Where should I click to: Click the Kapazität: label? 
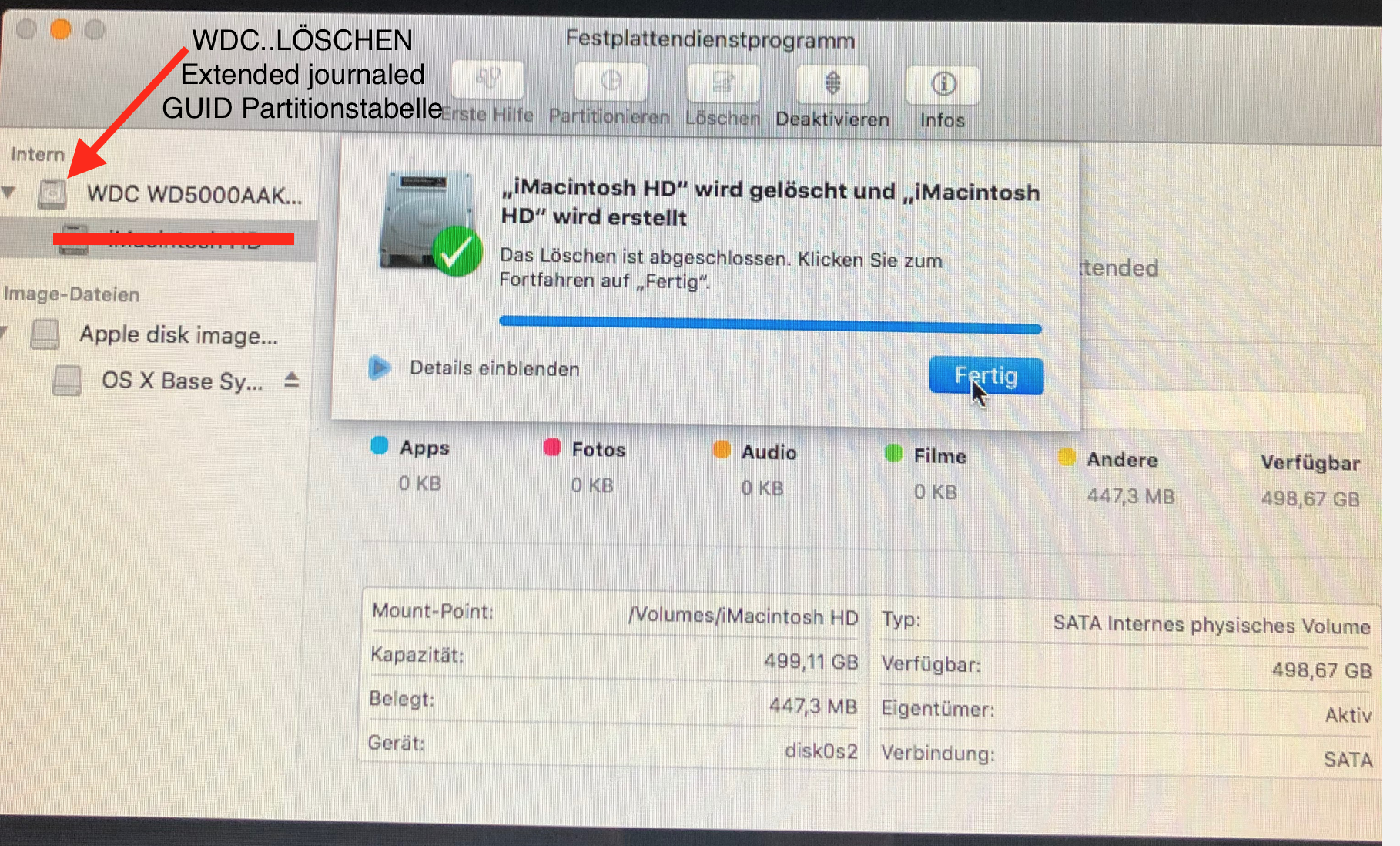[x=417, y=655]
